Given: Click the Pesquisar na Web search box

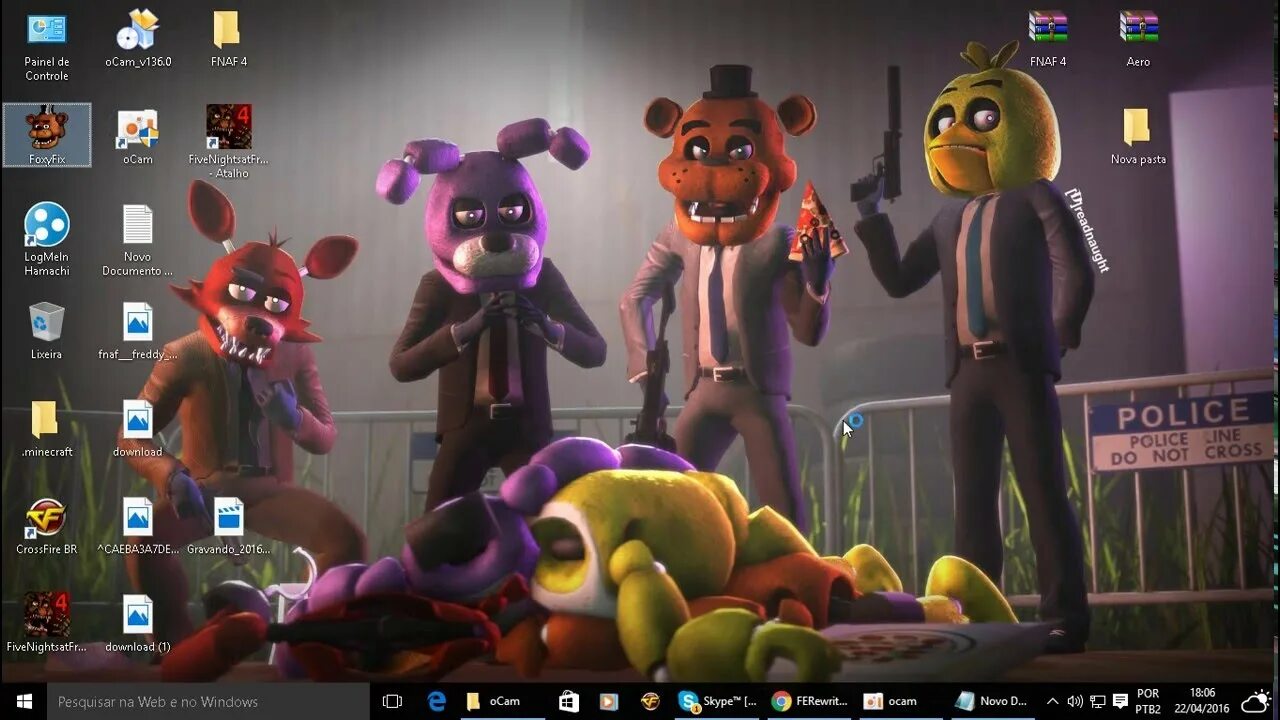Looking at the screenshot, I should tap(209, 701).
